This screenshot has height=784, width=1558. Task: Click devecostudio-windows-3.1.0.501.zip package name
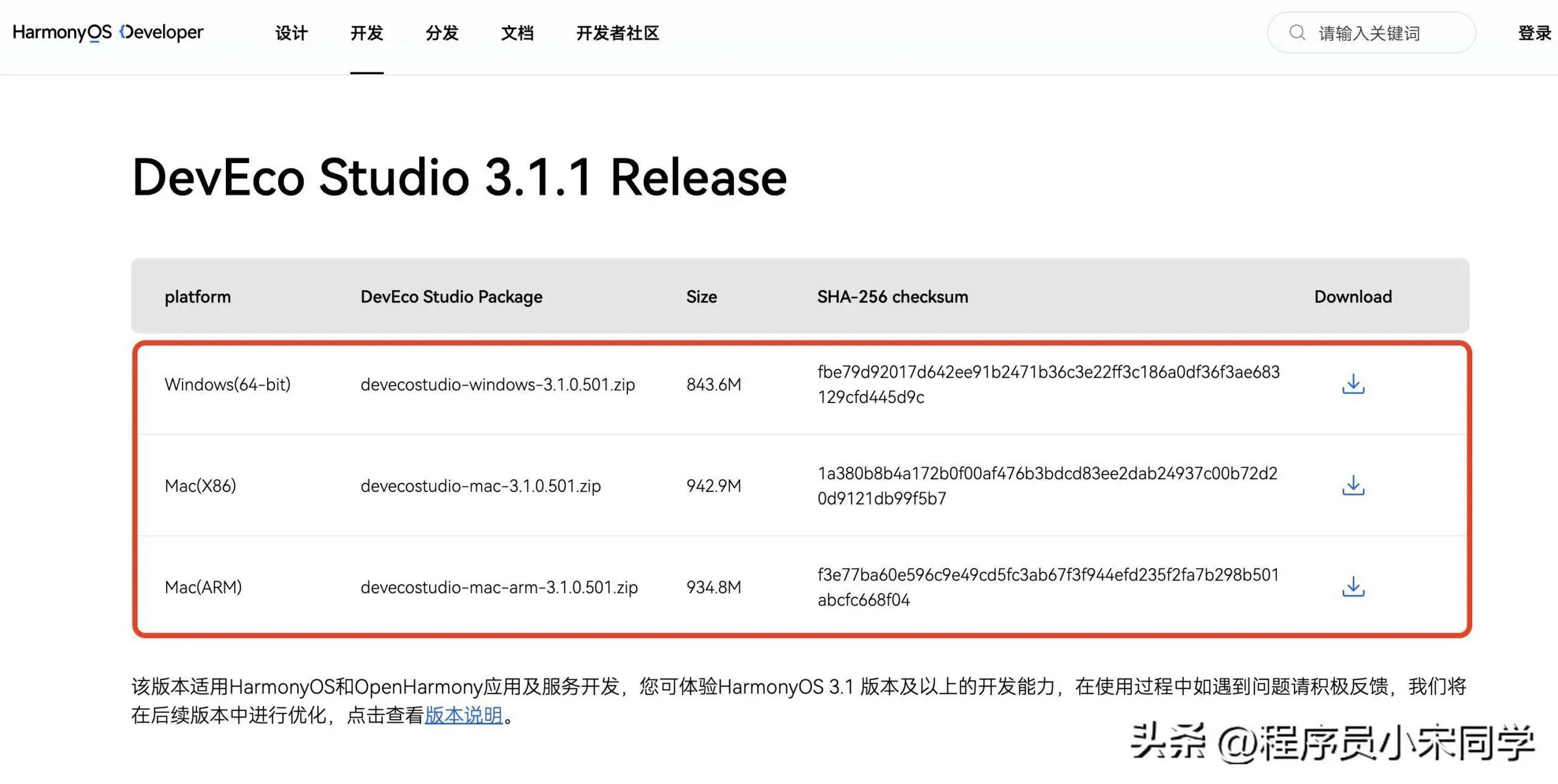click(x=497, y=384)
